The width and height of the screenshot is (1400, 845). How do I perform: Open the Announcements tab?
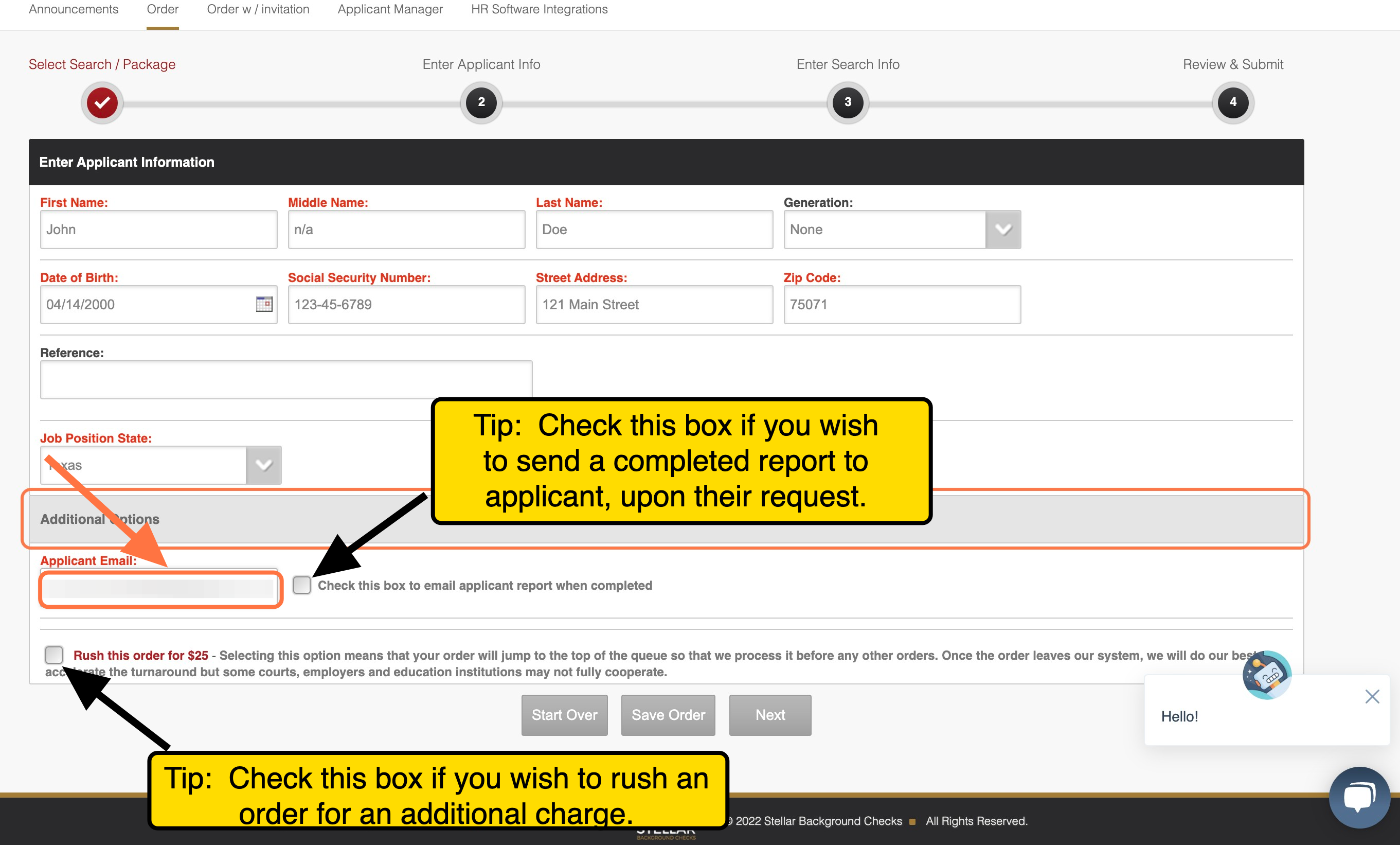click(74, 9)
